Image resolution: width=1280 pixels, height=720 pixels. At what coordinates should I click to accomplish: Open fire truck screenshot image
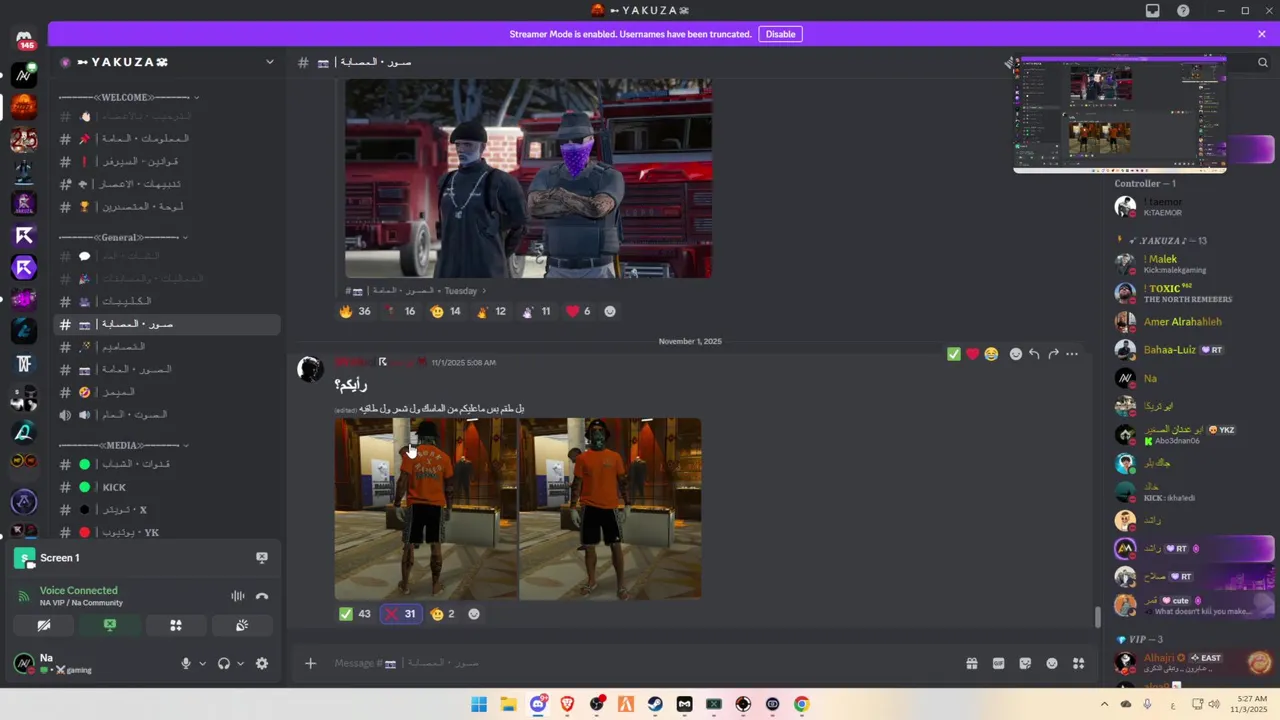point(529,178)
